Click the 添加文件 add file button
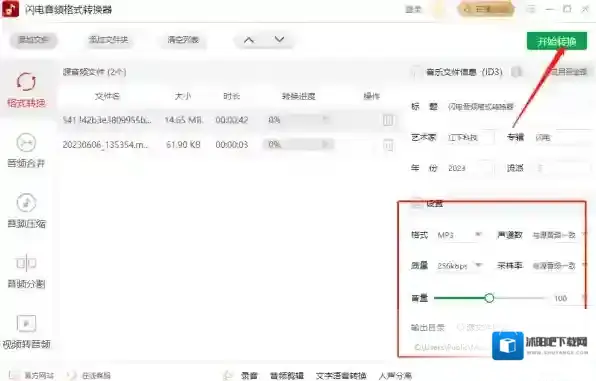This screenshot has height=381, width=596. coord(33,40)
